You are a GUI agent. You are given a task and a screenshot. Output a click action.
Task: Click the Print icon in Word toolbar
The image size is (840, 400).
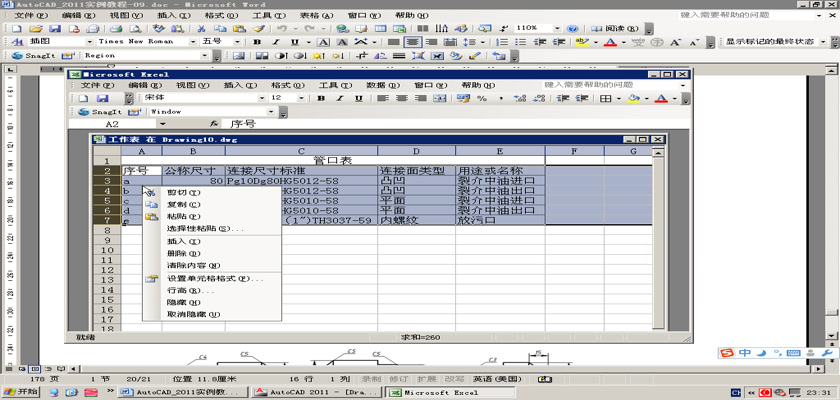click(116, 28)
